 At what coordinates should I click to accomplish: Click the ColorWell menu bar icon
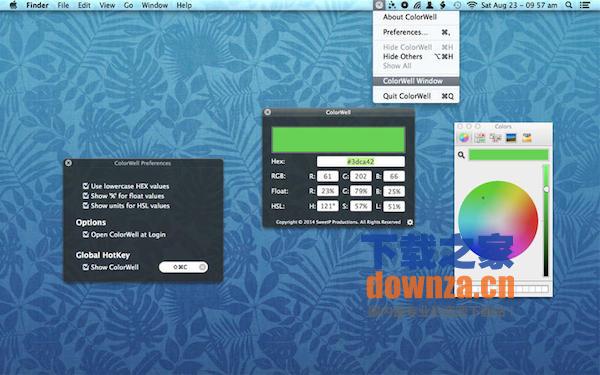coord(378,5)
